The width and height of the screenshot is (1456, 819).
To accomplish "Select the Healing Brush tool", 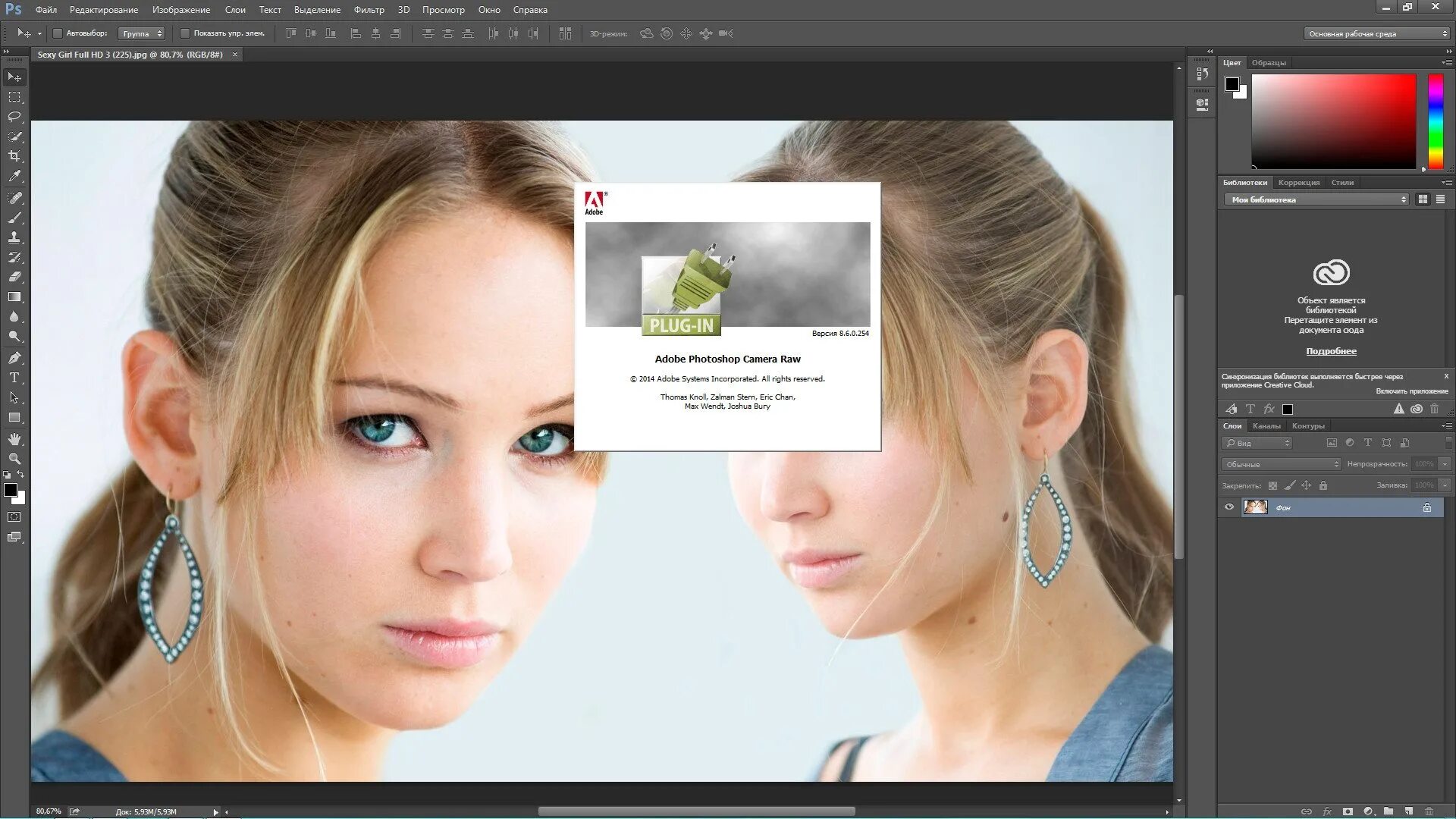I will [x=14, y=198].
